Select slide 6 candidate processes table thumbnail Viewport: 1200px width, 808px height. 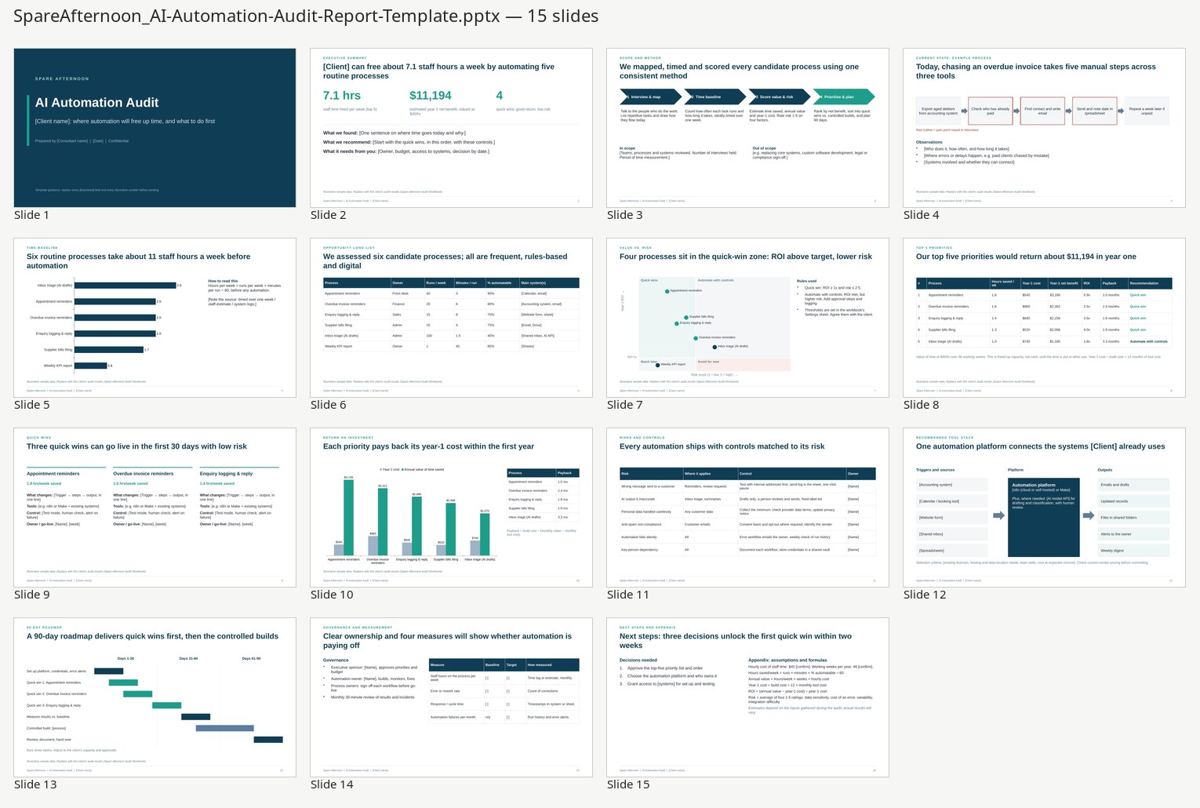pyautogui.click(x=451, y=317)
